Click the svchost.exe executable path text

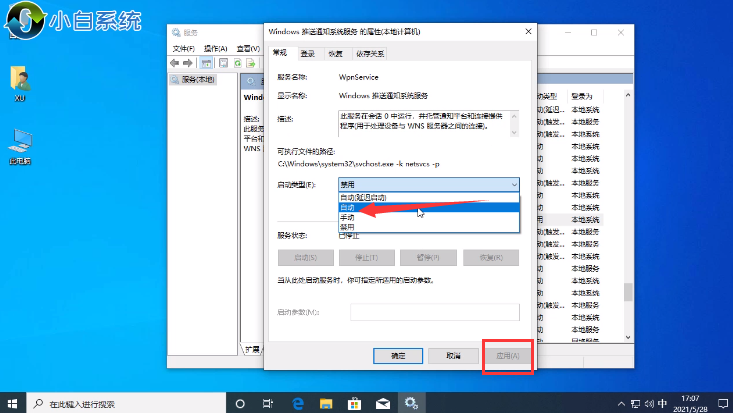pos(359,164)
